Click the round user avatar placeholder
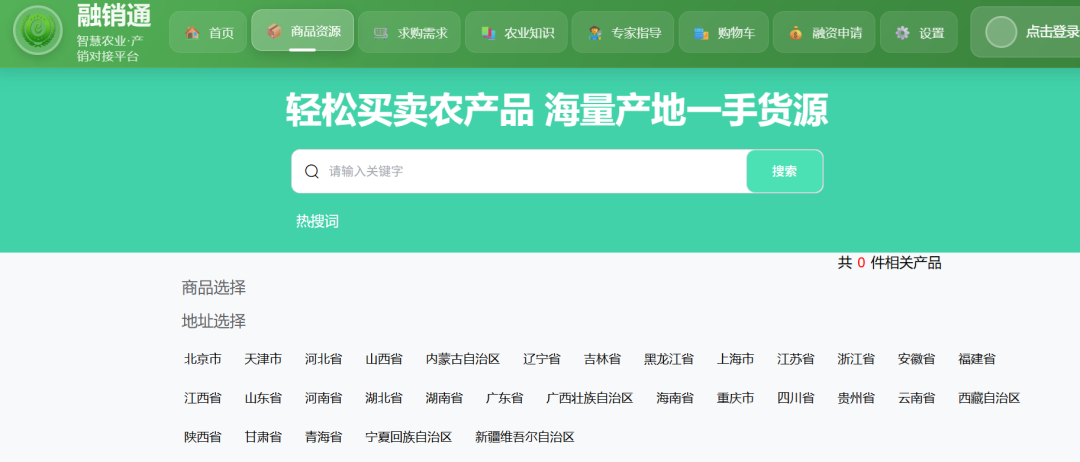This screenshot has height=462, width=1080. (x=1001, y=32)
